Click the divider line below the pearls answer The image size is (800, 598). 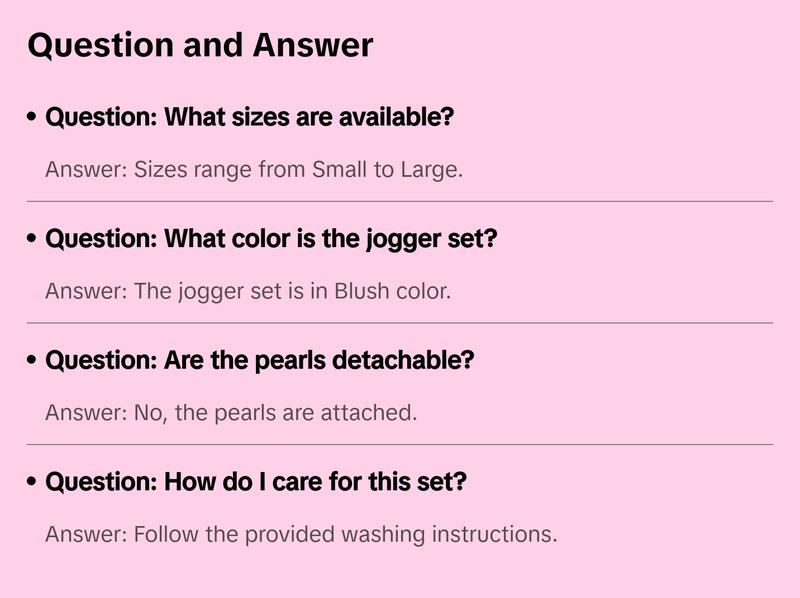click(x=400, y=444)
